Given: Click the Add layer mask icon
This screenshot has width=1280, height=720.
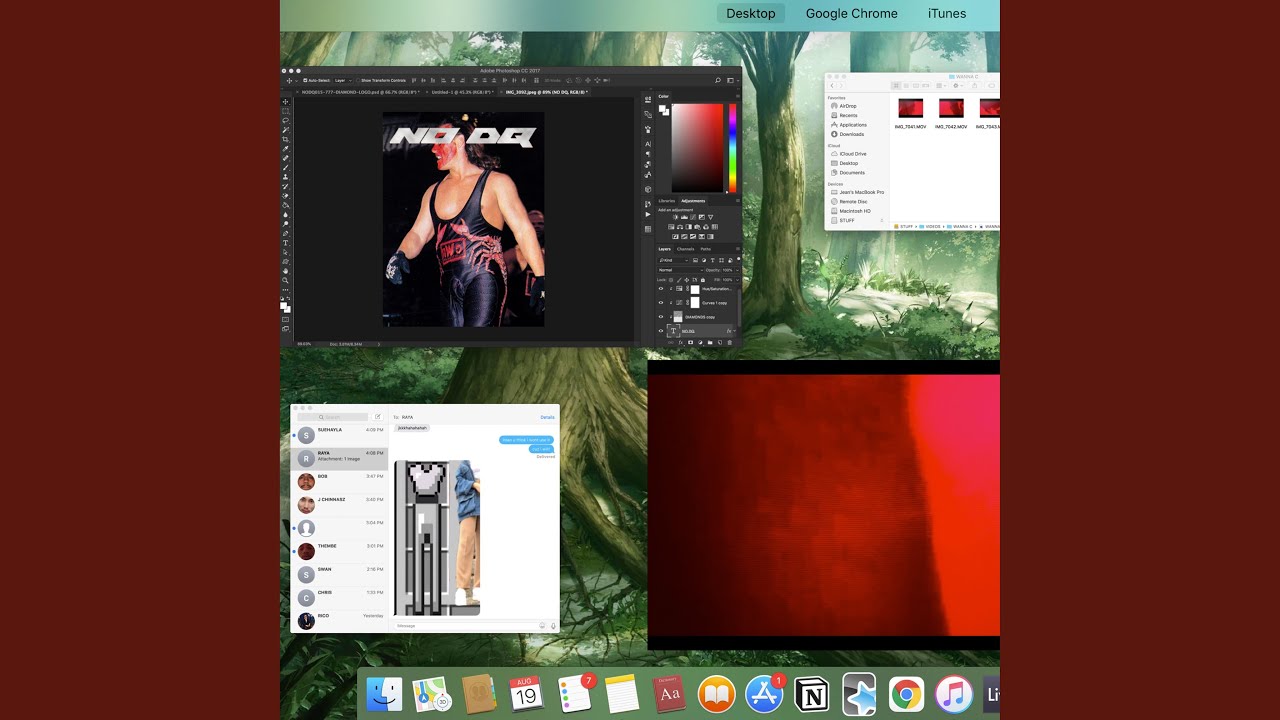Looking at the screenshot, I should click(x=690, y=342).
